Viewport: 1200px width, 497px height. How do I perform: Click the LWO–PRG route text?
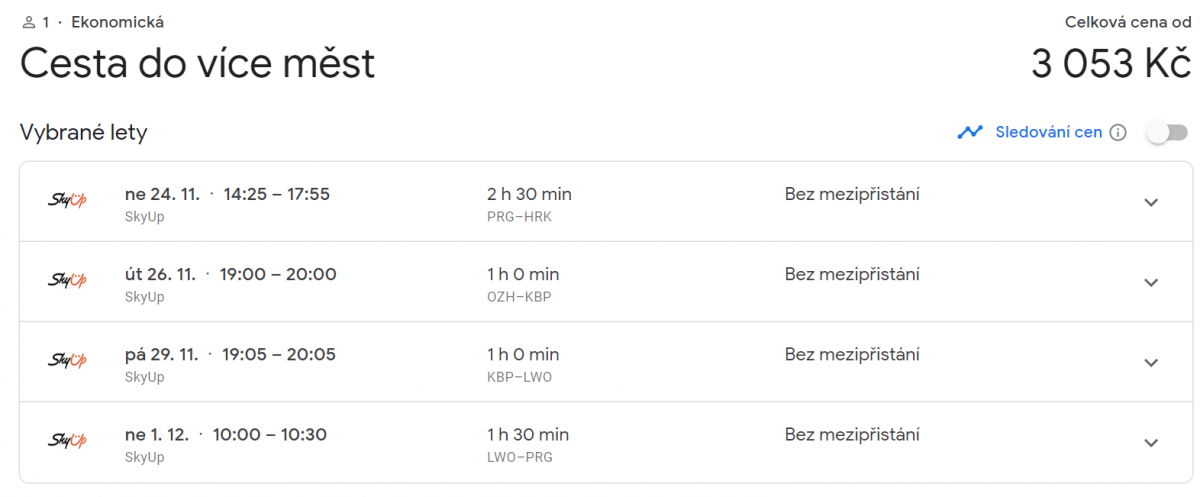(x=519, y=457)
